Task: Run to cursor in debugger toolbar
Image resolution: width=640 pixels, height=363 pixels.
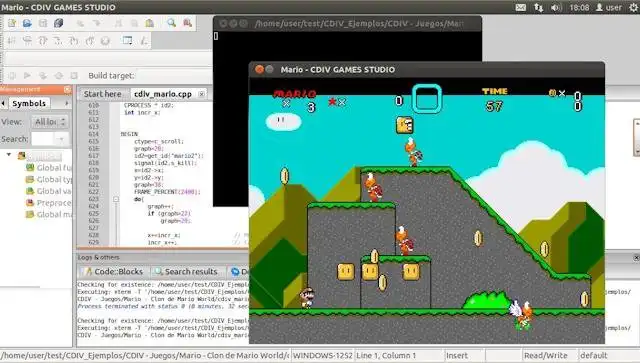Action: [27, 40]
